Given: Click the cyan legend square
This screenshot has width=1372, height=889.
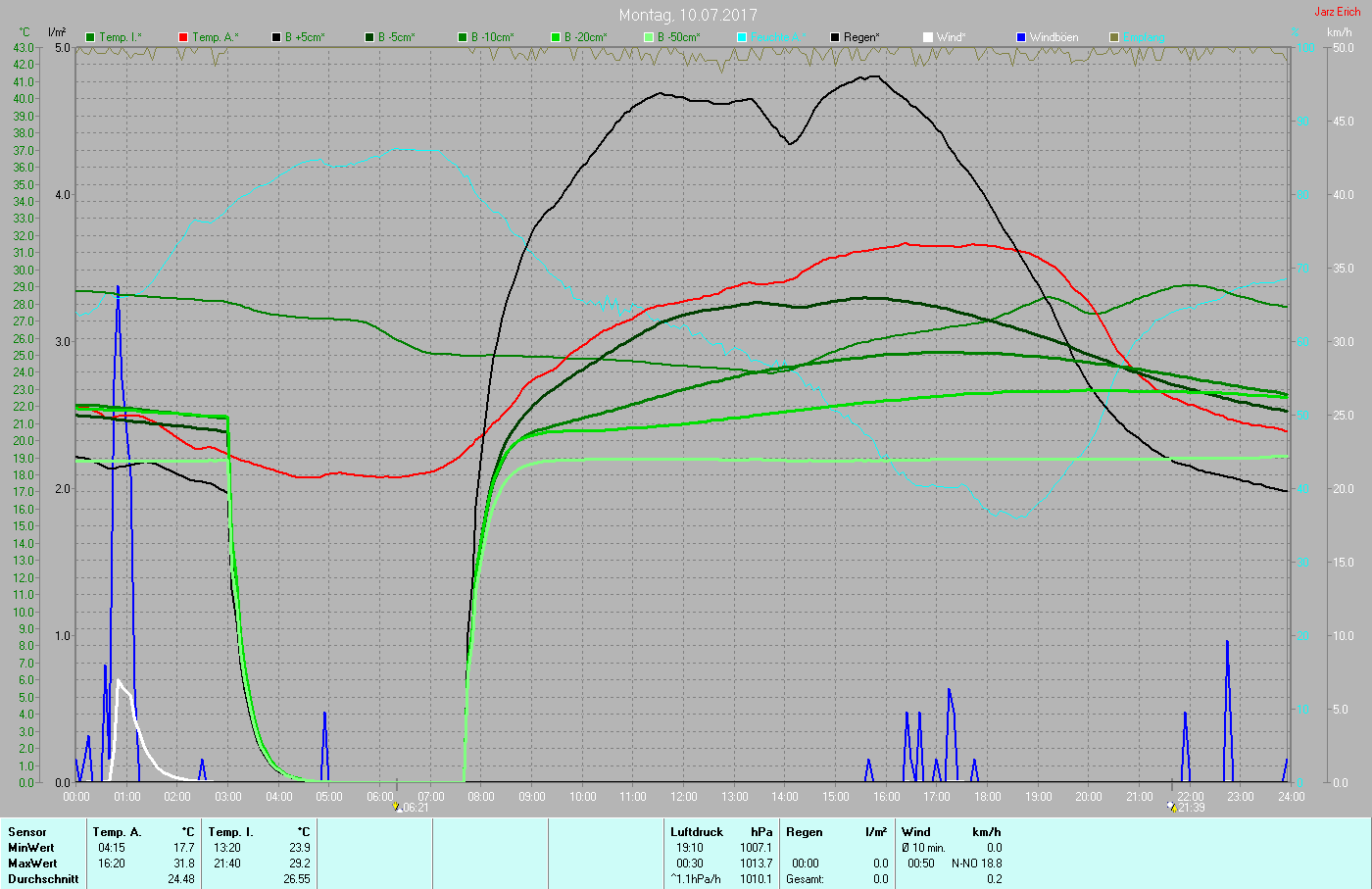Looking at the screenshot, I should pyautogui.click(x=742, y=37).
